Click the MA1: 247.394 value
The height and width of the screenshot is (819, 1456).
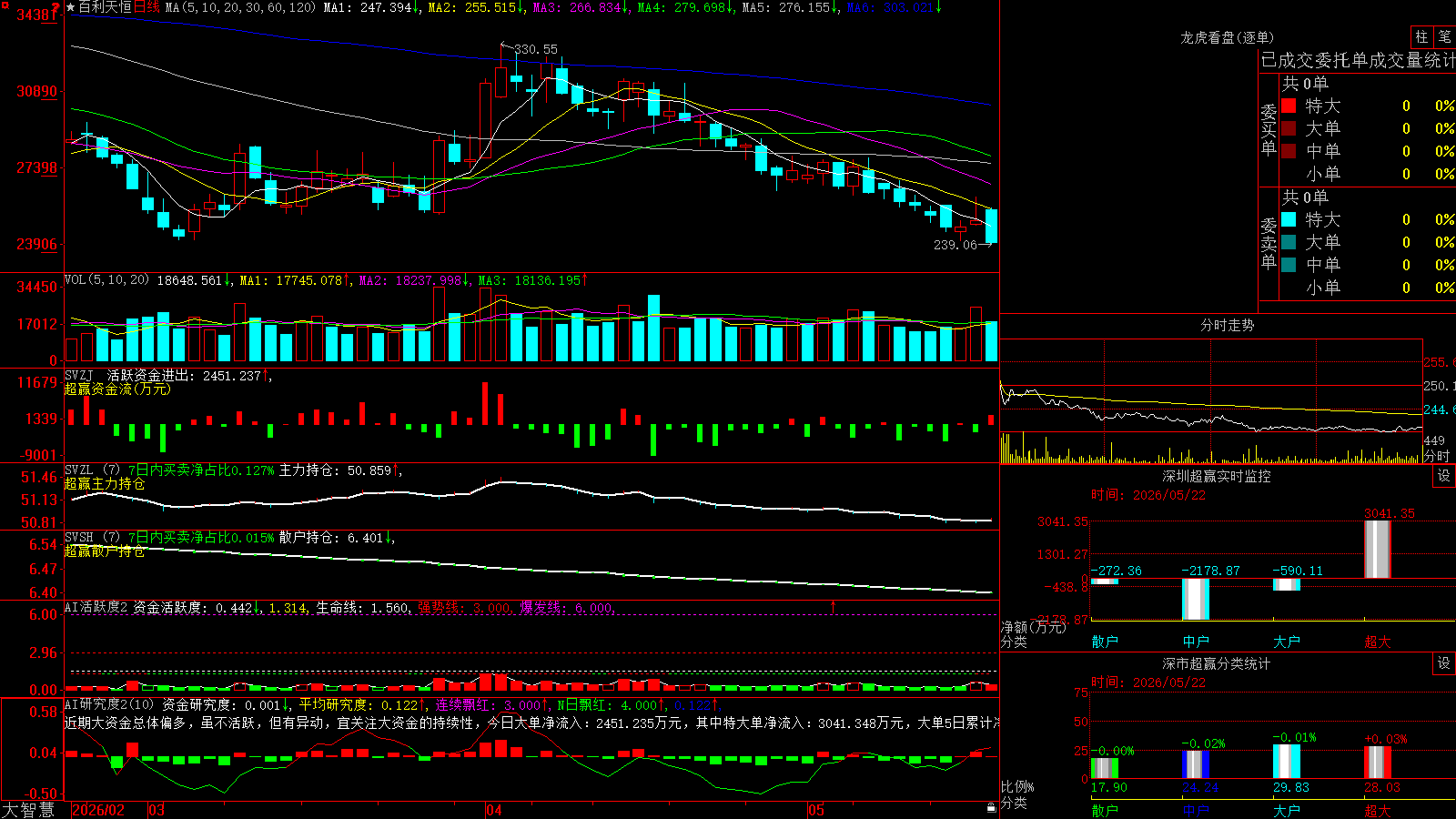368,7
